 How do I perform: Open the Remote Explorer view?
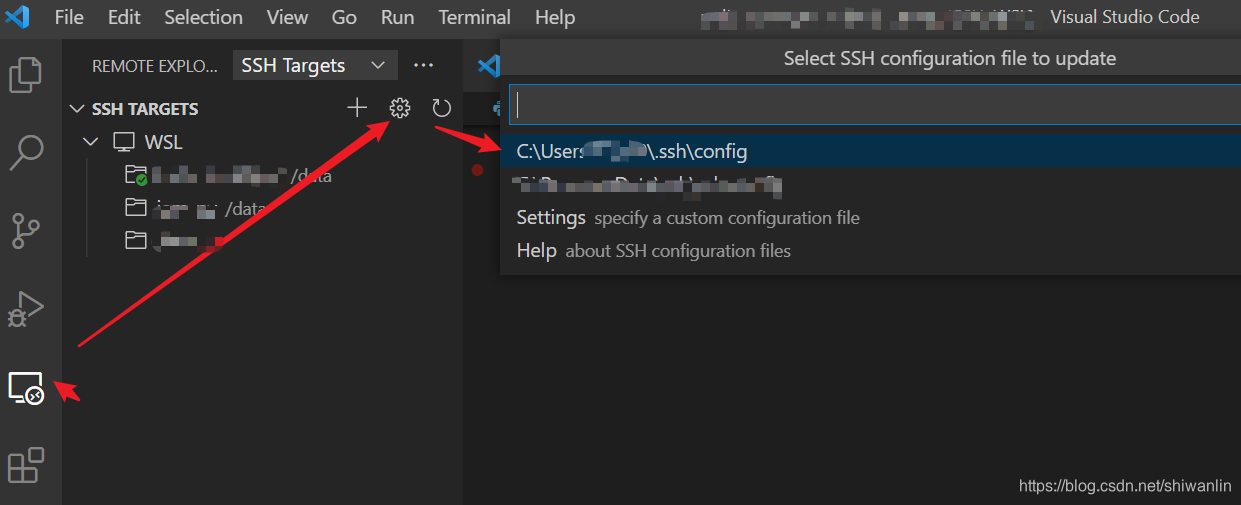click(x=26, y=387)
